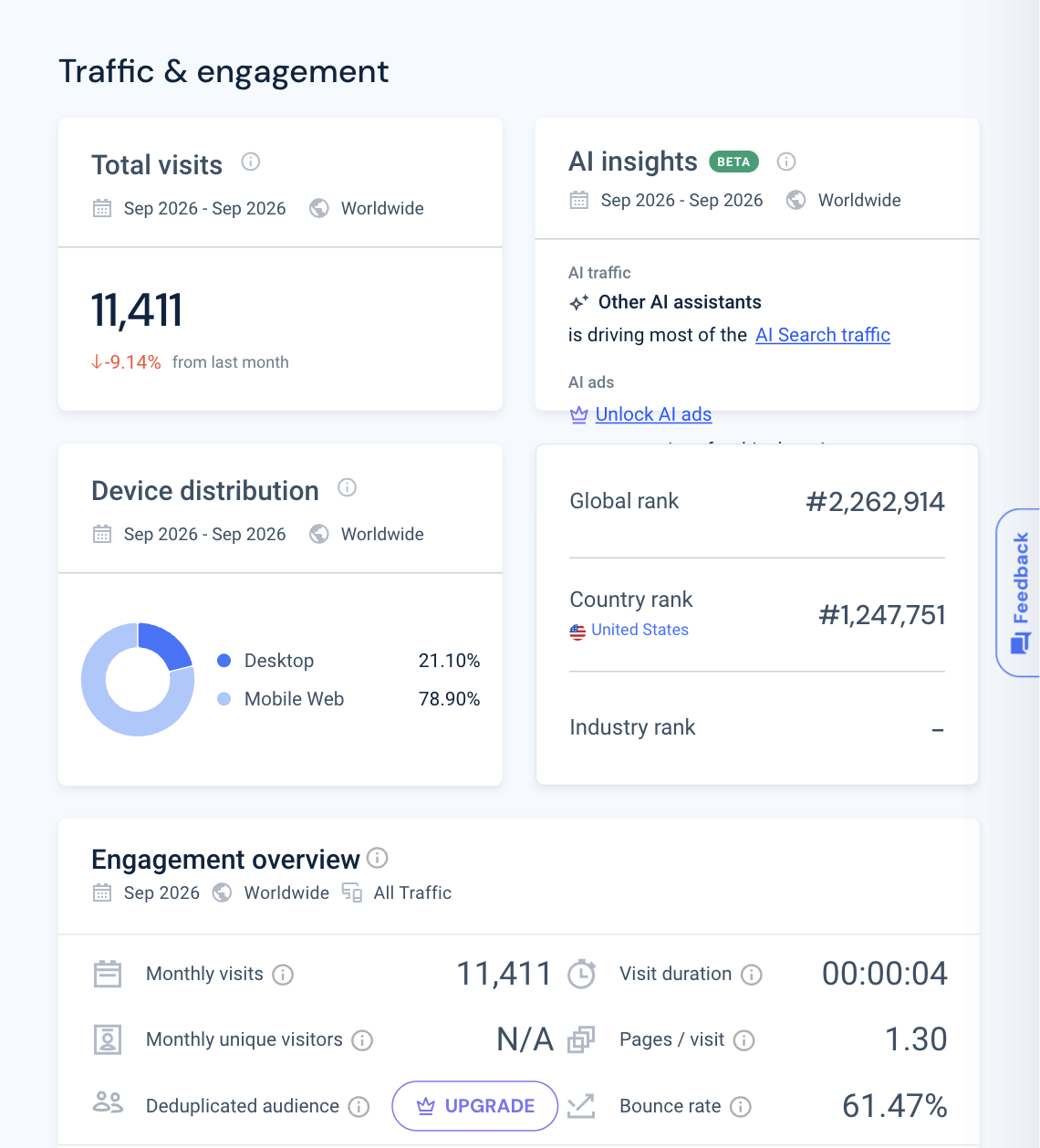1040x1148 pixels.
Task: Click the All Traffic devices icon
Action: [352, 892]
